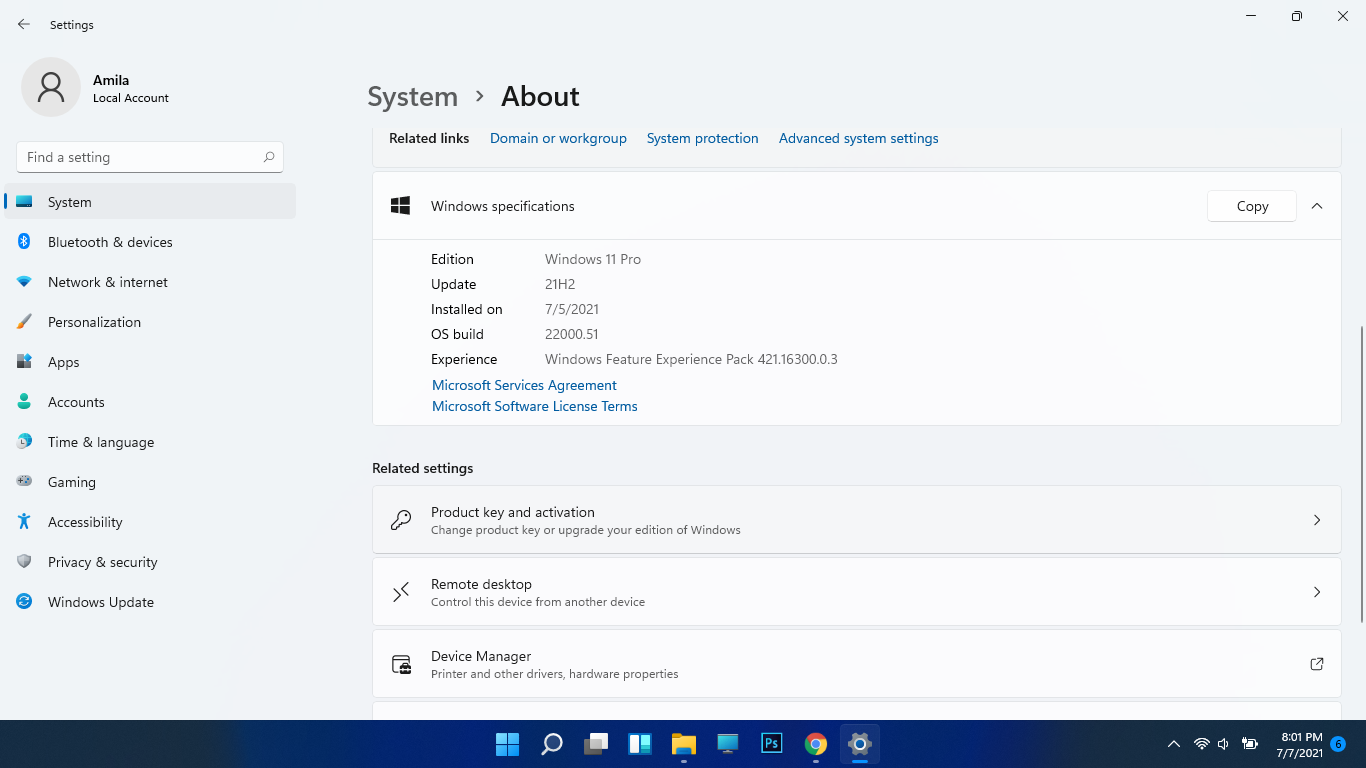Click the volume speaker icon in tray
This screenshot has height=768, width=1366.
tap(1223, 744)
